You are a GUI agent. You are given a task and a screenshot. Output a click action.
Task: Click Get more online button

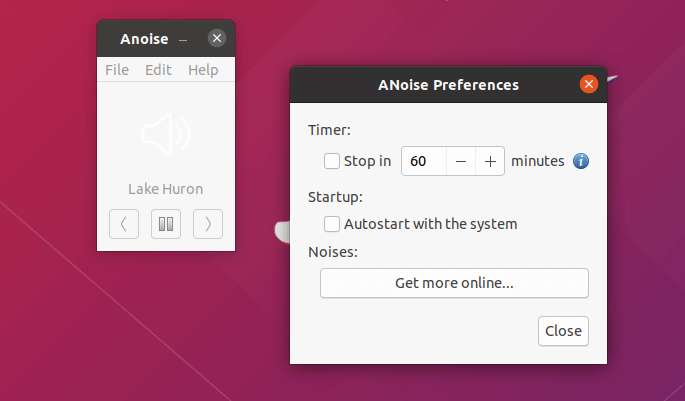pyautogui.click(x=454, y=283)
